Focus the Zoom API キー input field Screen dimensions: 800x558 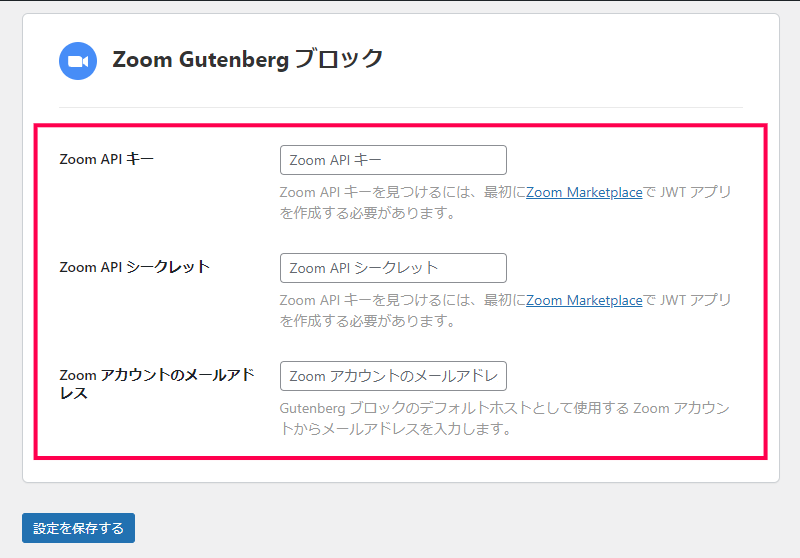click(393, 160)
